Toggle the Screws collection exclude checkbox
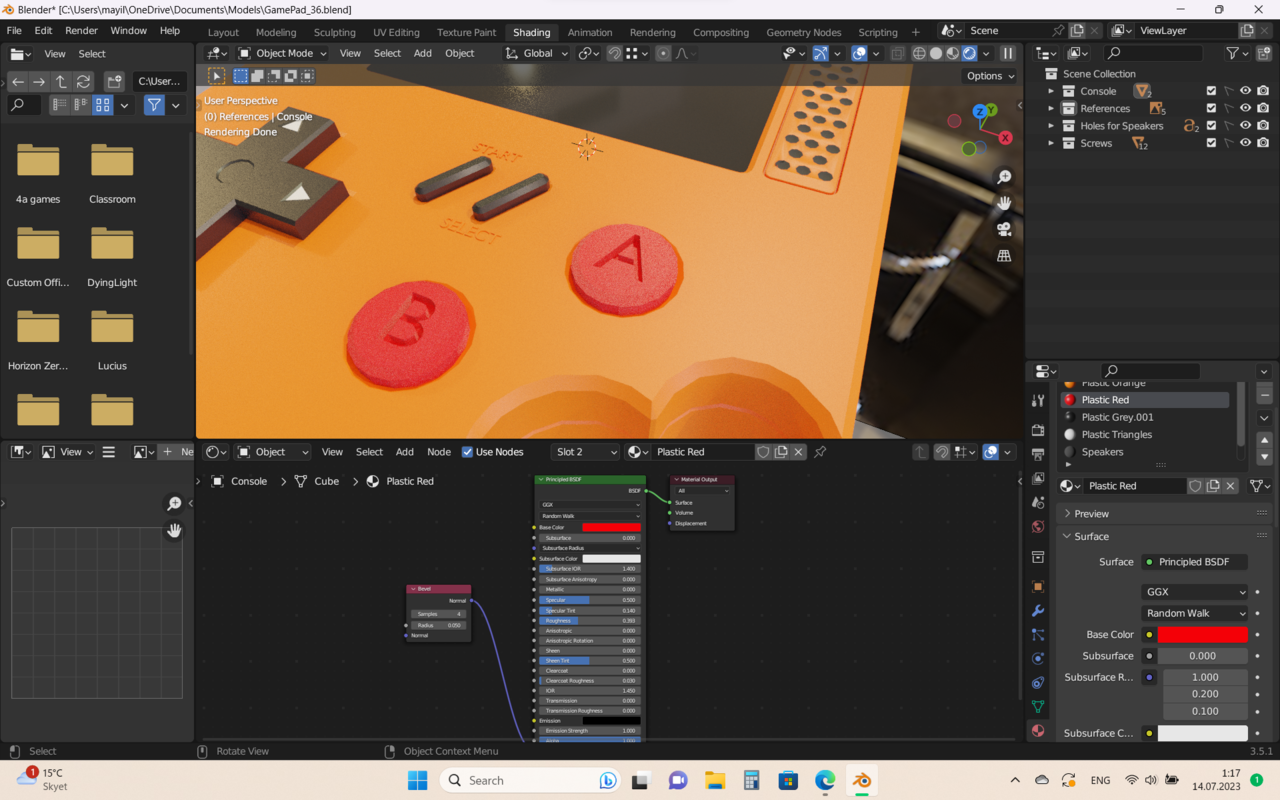The image size is (1280, 800). (x=1211, y=143)
